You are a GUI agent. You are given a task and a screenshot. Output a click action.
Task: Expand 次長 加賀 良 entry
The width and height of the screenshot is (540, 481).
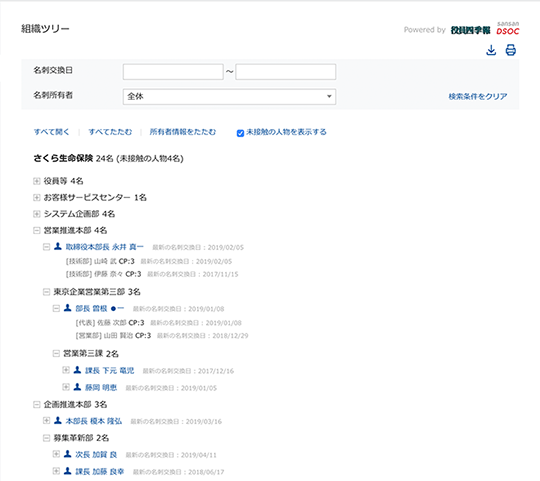56,454
